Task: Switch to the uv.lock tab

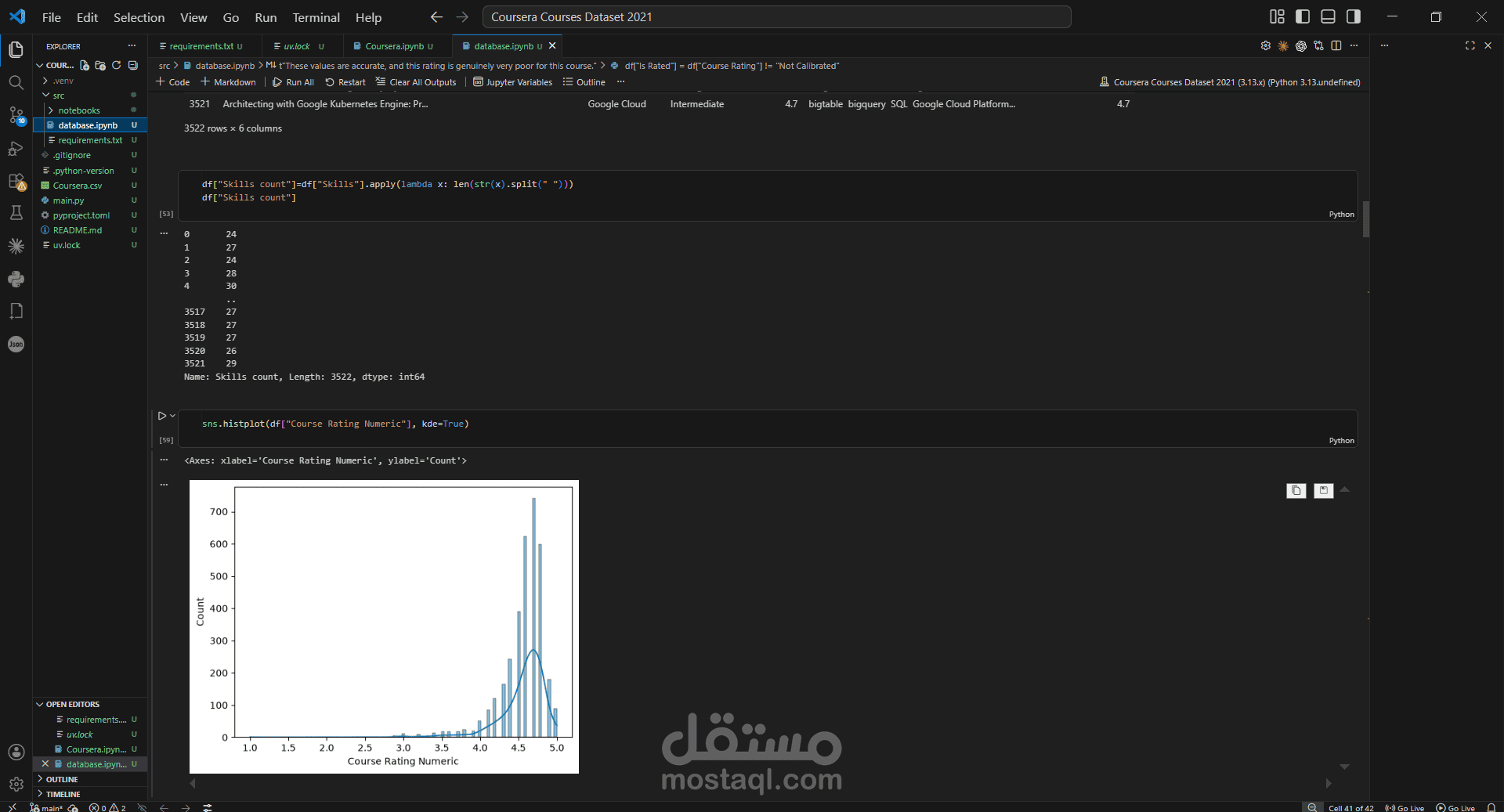Action: coord(297,46)
